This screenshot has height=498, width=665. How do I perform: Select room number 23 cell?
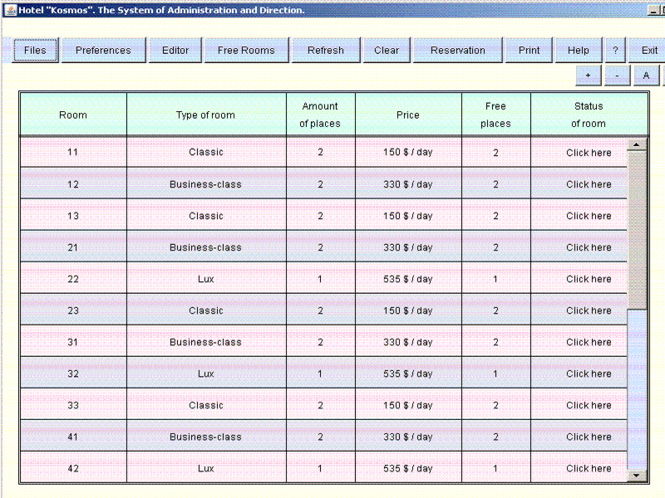tap(73, 311)
